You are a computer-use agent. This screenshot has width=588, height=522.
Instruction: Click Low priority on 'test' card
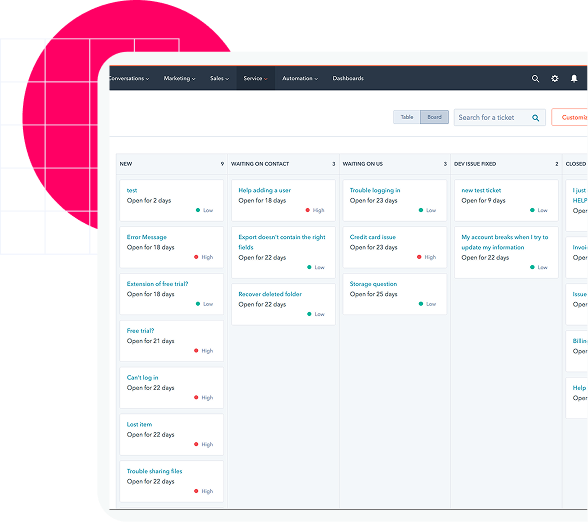pyautogui.click(x=204, y=210)
